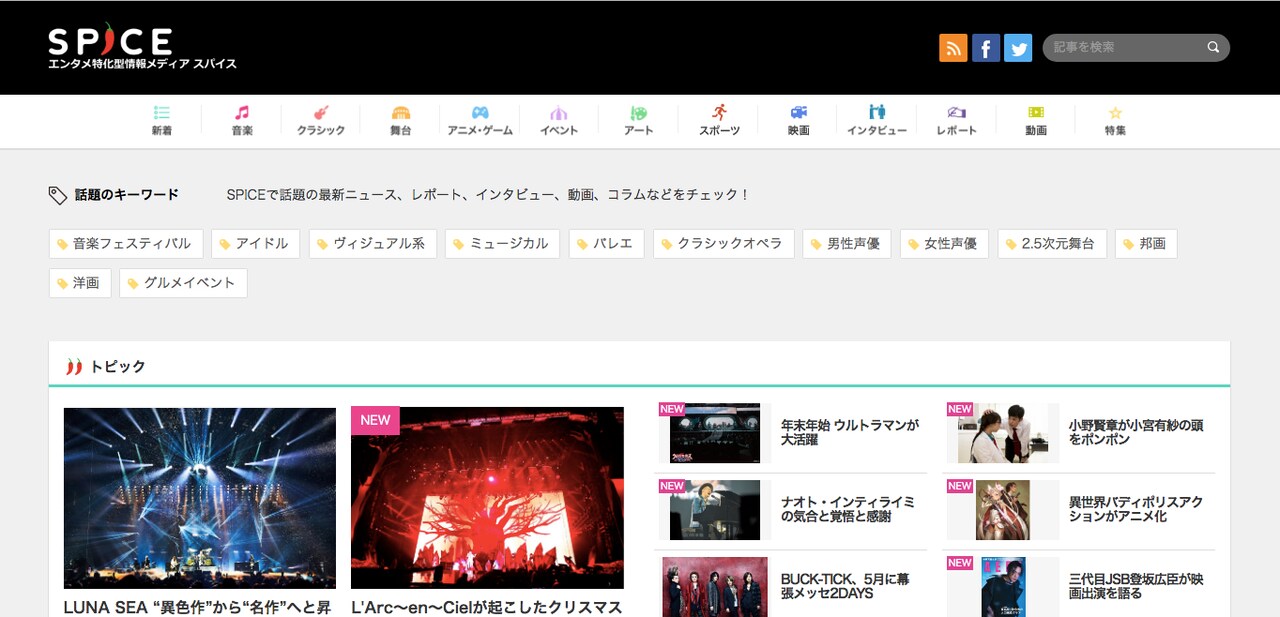The width and height of the screenshot is (1280, 617).
Task: Read the 年末年始 ウルトラマンが大活躍 article
Action: (851, 432)
